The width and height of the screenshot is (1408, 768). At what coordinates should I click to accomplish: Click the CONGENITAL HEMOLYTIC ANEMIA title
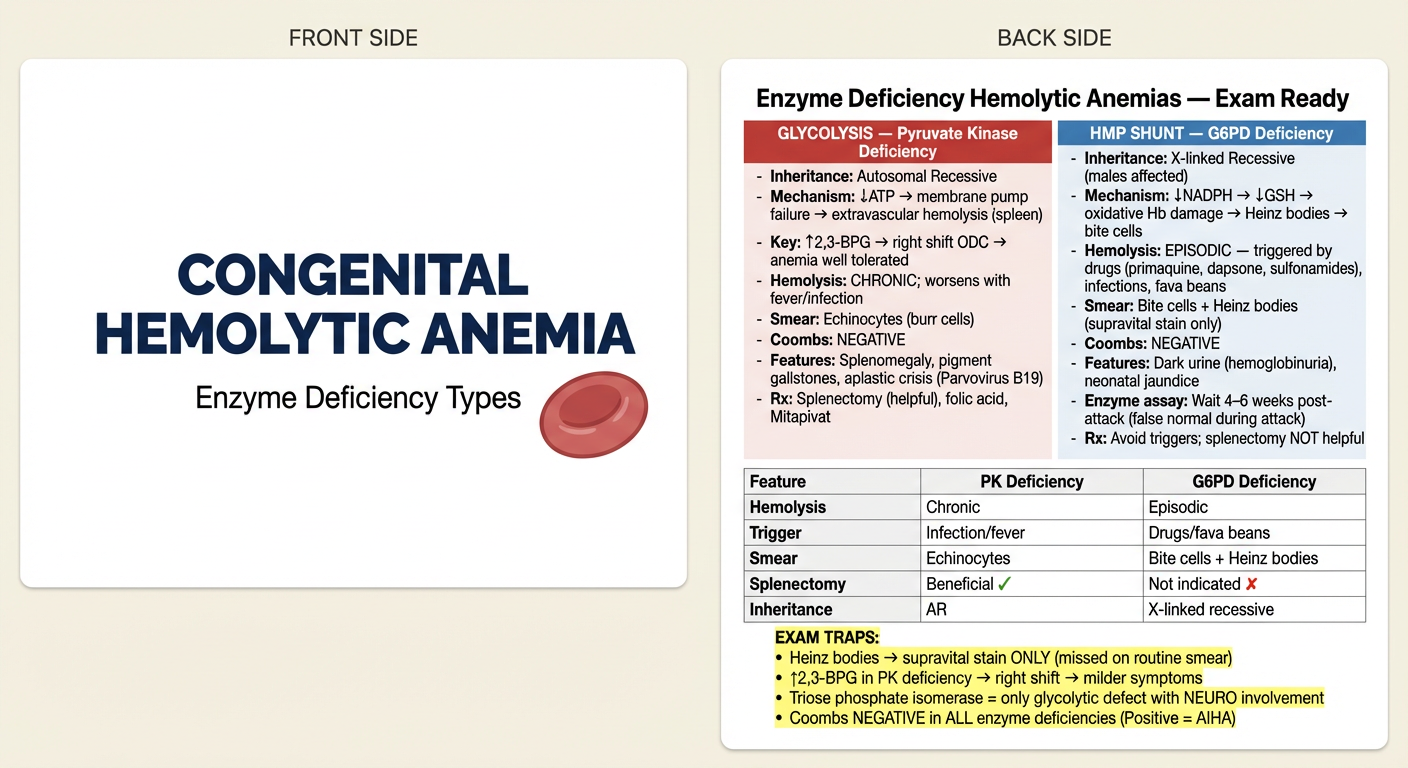[x=365, y=304]
